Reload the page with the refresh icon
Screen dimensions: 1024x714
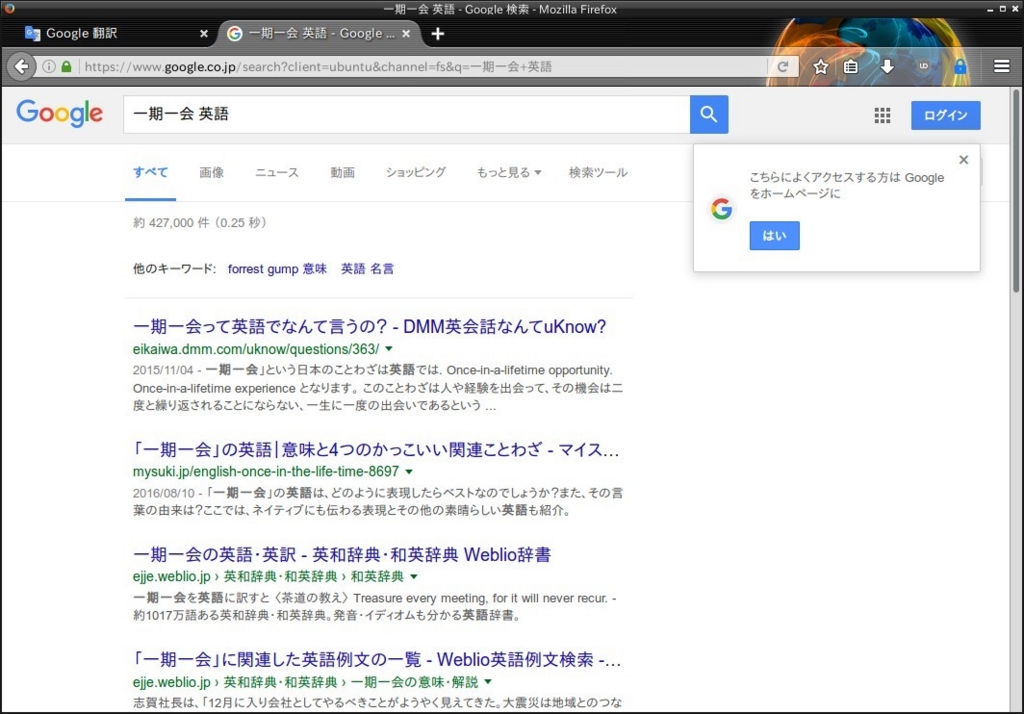[x=783, y=67]
